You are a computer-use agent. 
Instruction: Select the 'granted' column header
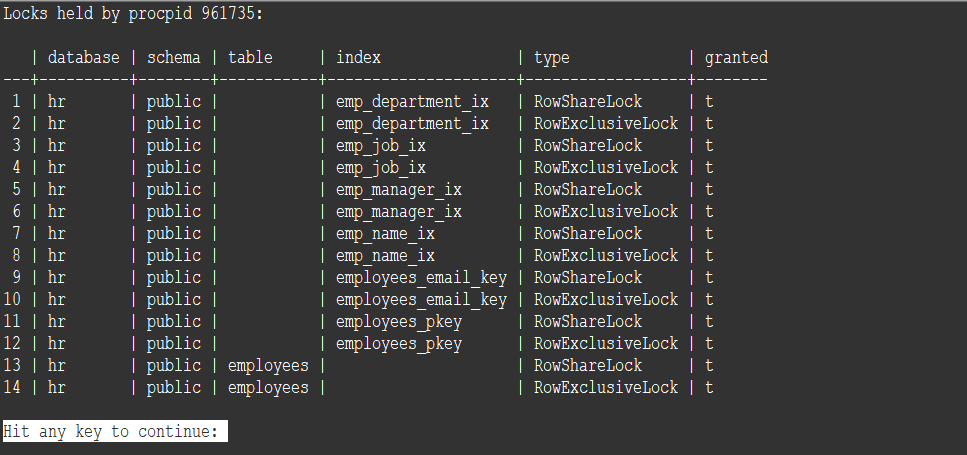(x=736, y=58)
